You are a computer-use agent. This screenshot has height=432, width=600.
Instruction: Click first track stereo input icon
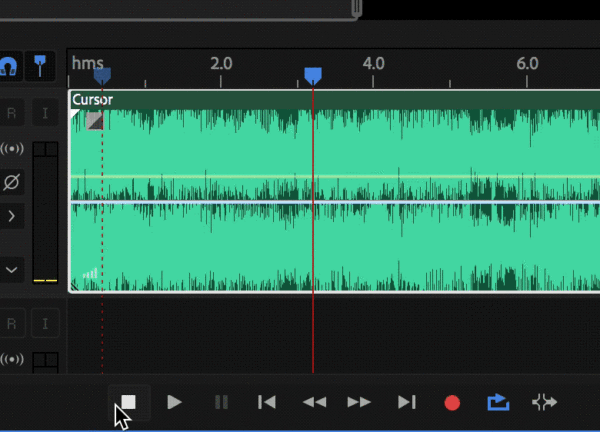tap(12, 148)
